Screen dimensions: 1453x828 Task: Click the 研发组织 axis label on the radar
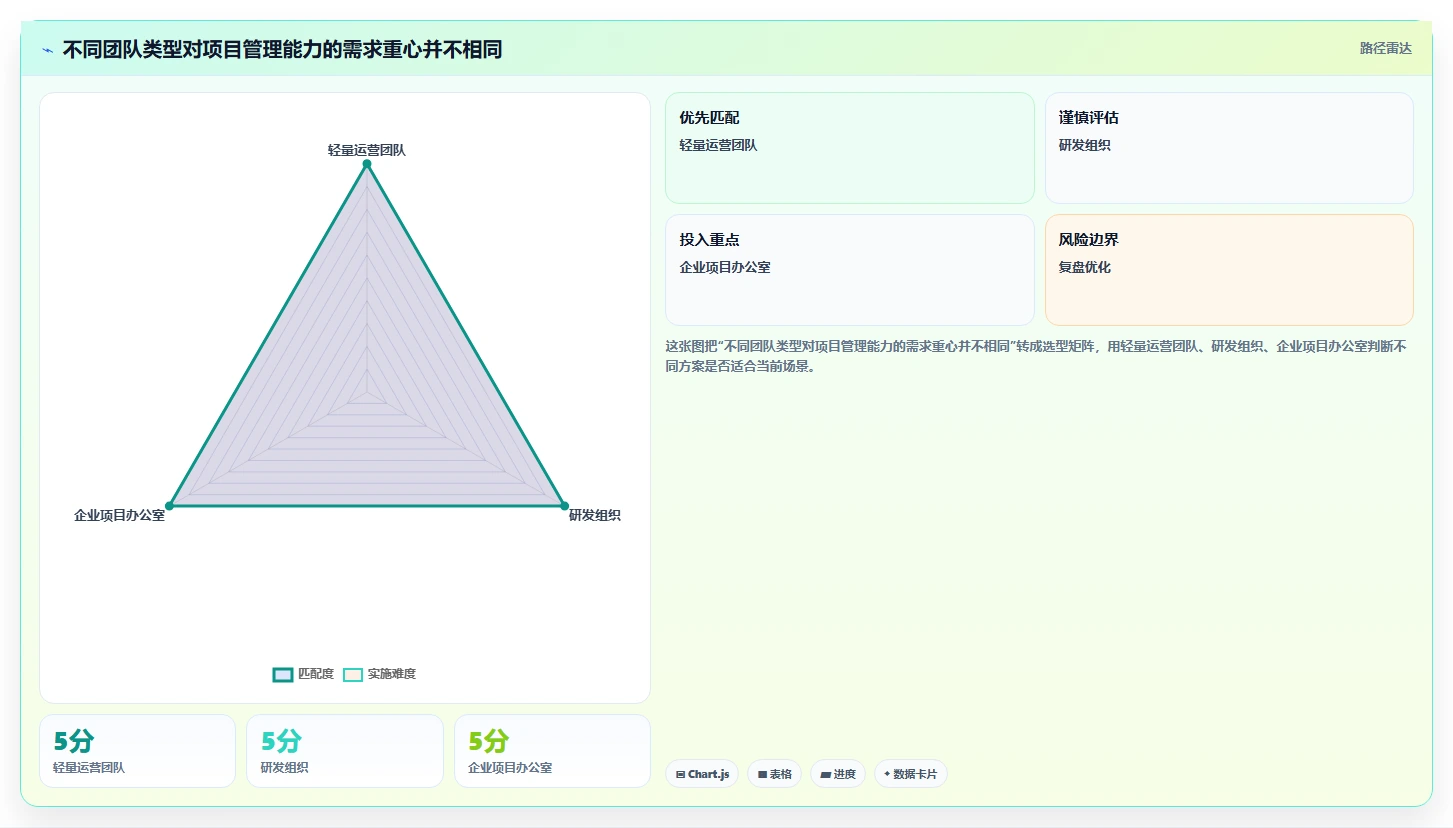[x=595, y=515]
